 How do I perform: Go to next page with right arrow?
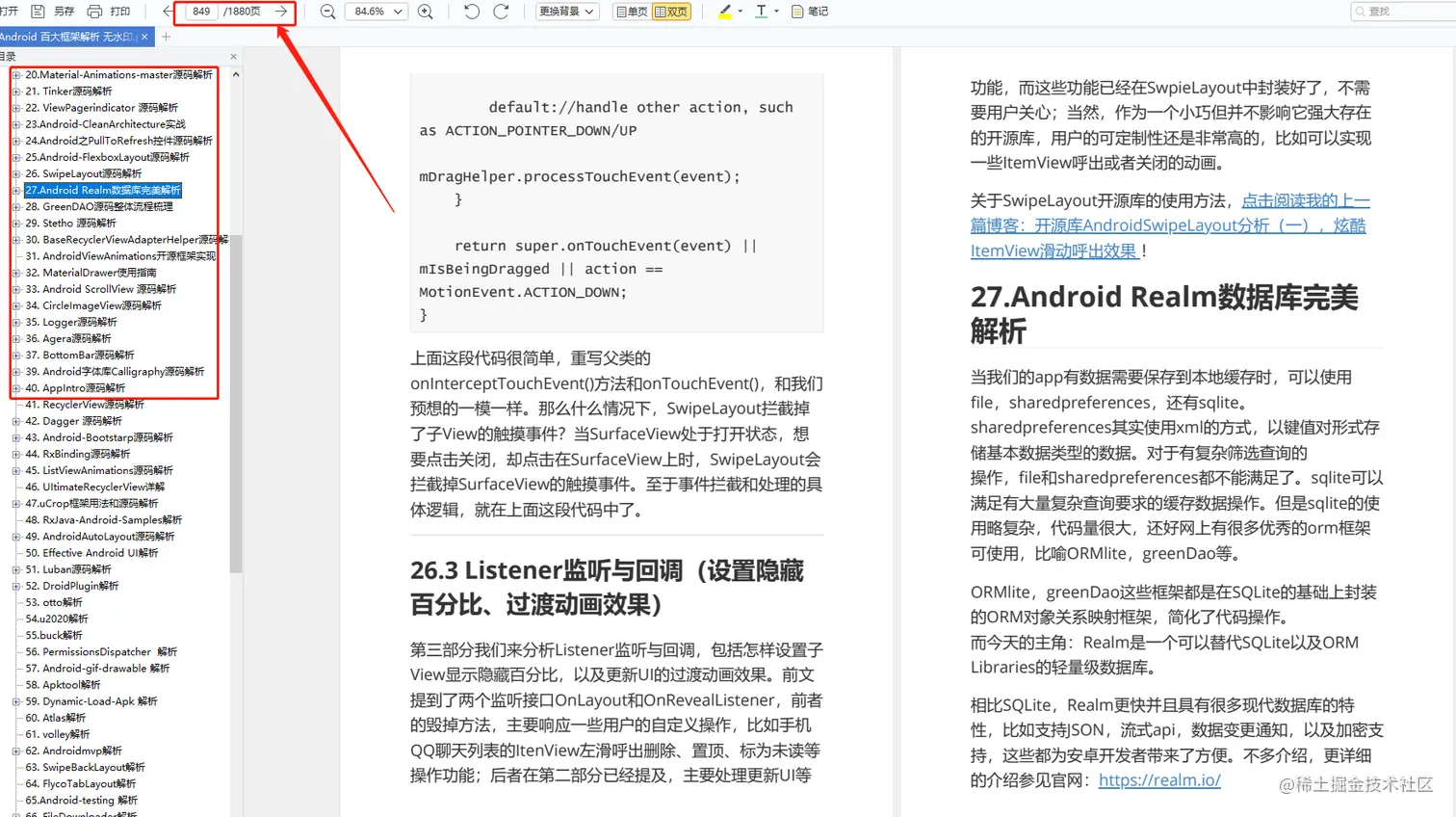coord(281,12)
